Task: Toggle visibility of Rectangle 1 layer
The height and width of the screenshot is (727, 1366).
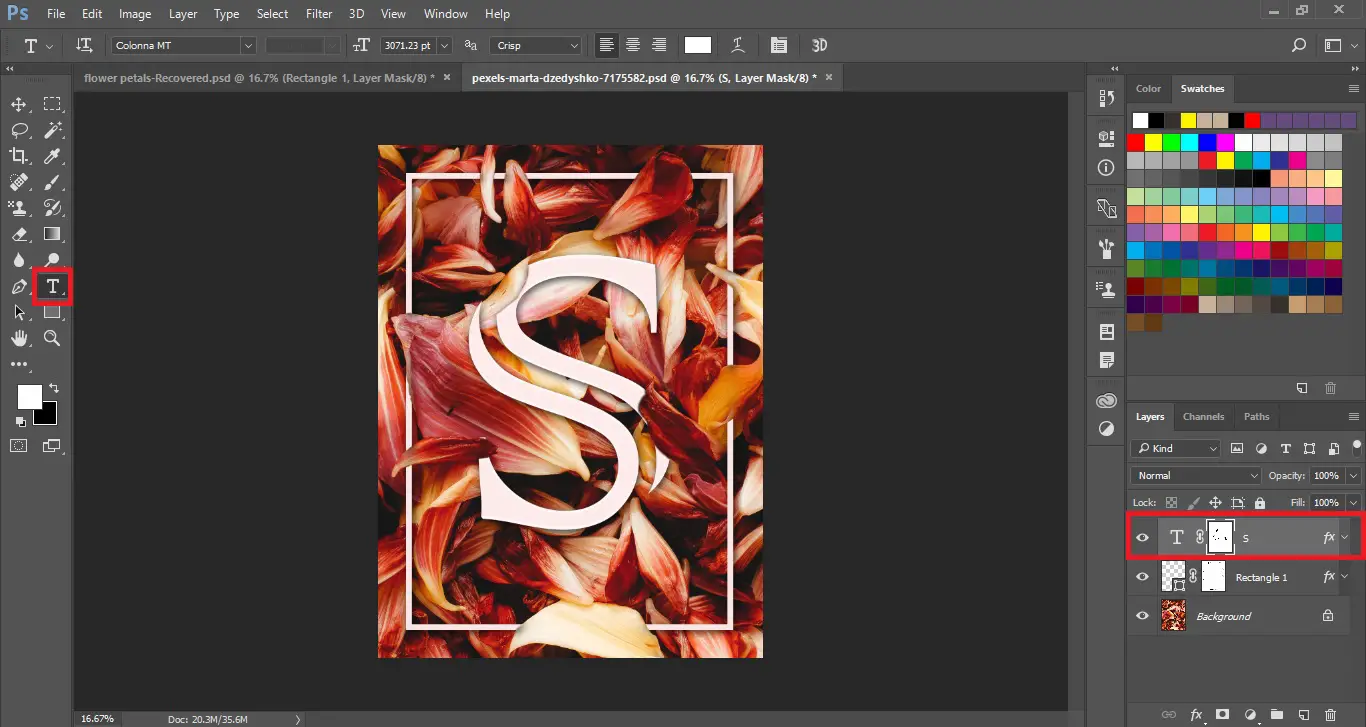Action: point(1141,576)
